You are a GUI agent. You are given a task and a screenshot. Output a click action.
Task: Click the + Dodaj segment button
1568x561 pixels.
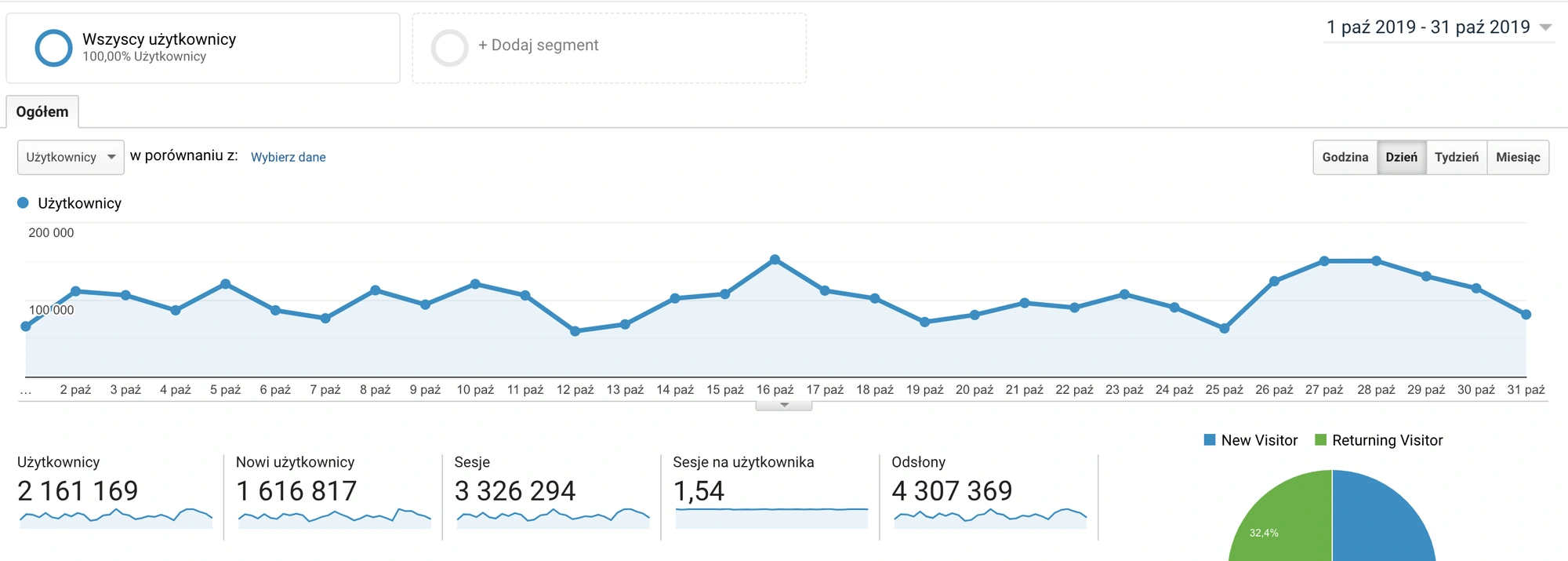[x=538, y=46]
